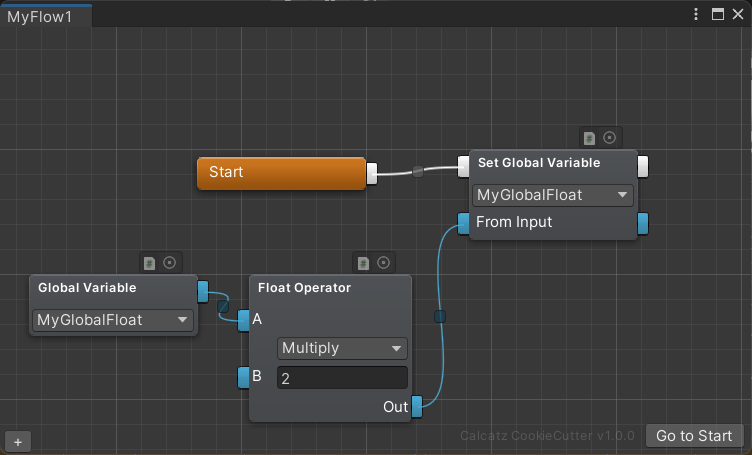This screenshot has height=455, width=752.
Task: Click midpoint handle on Global Variable to A wire
Action: pos(223,306)
